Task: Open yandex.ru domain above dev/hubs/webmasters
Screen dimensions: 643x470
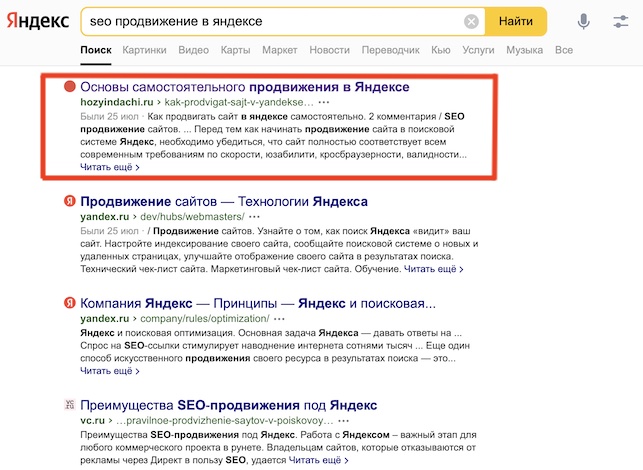Action: tap(105, 217)
